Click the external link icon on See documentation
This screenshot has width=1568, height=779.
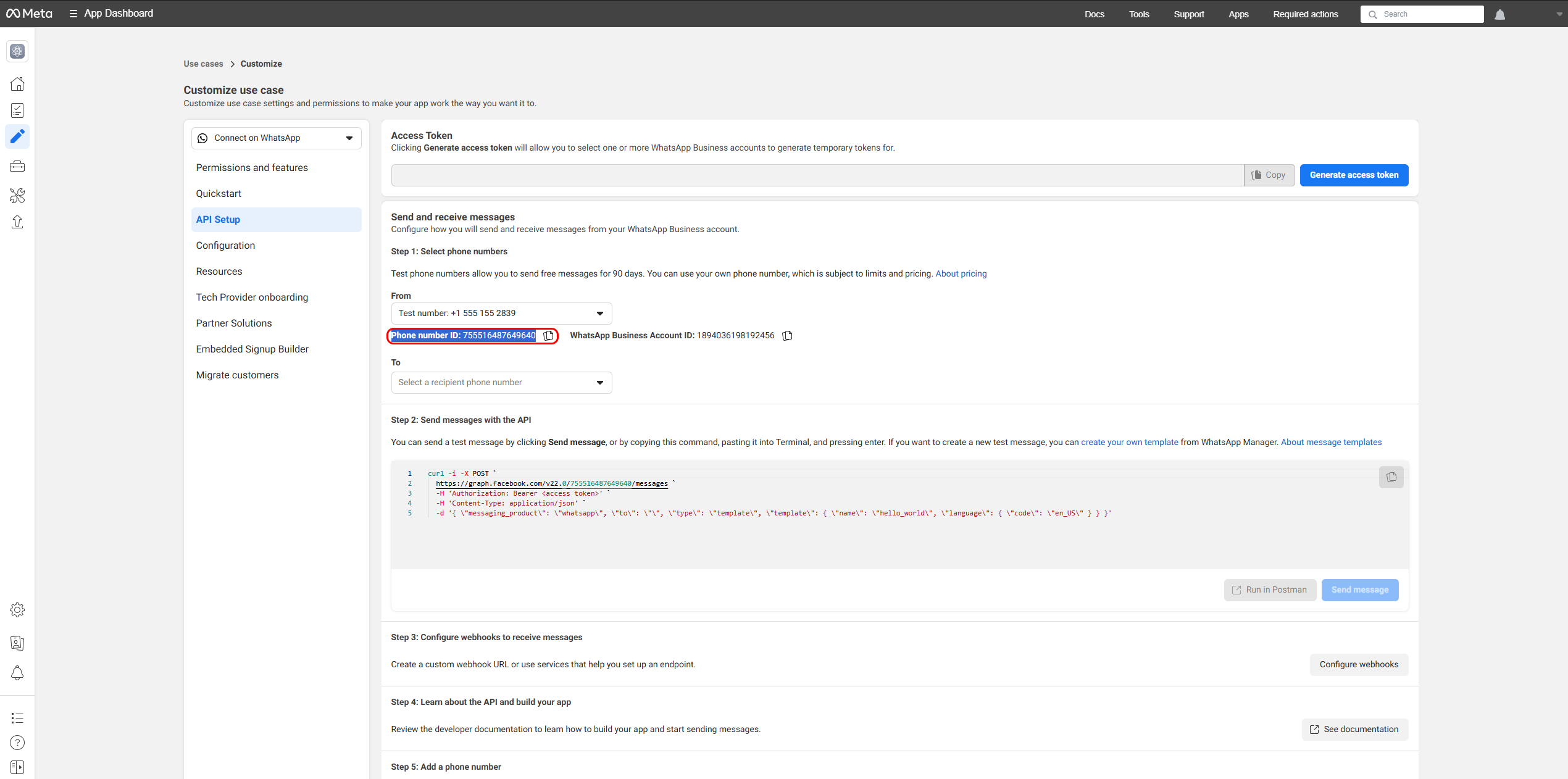click(1314, 730)
